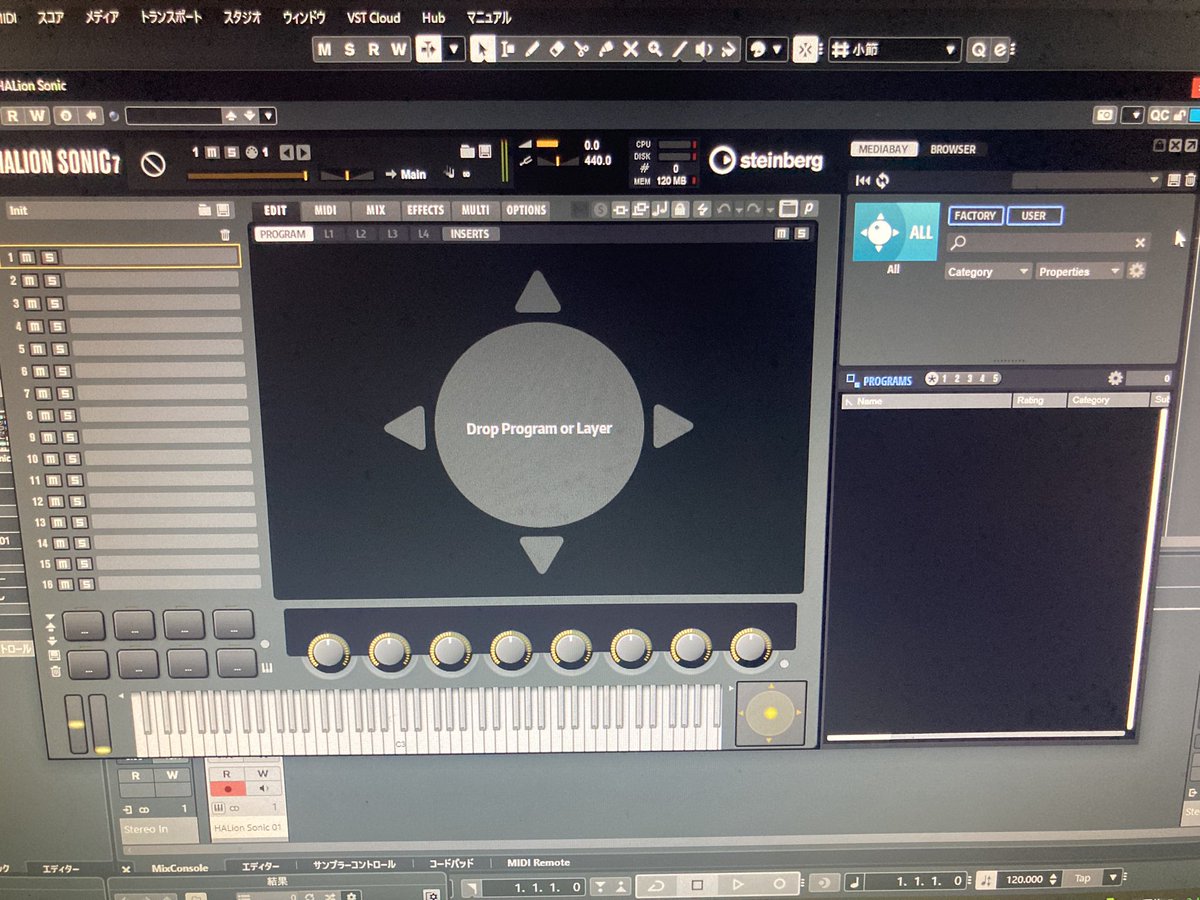Select the Play speaker tool
Image resolution: width=1200 pixels, height=900 pixels.
(704, 49)
